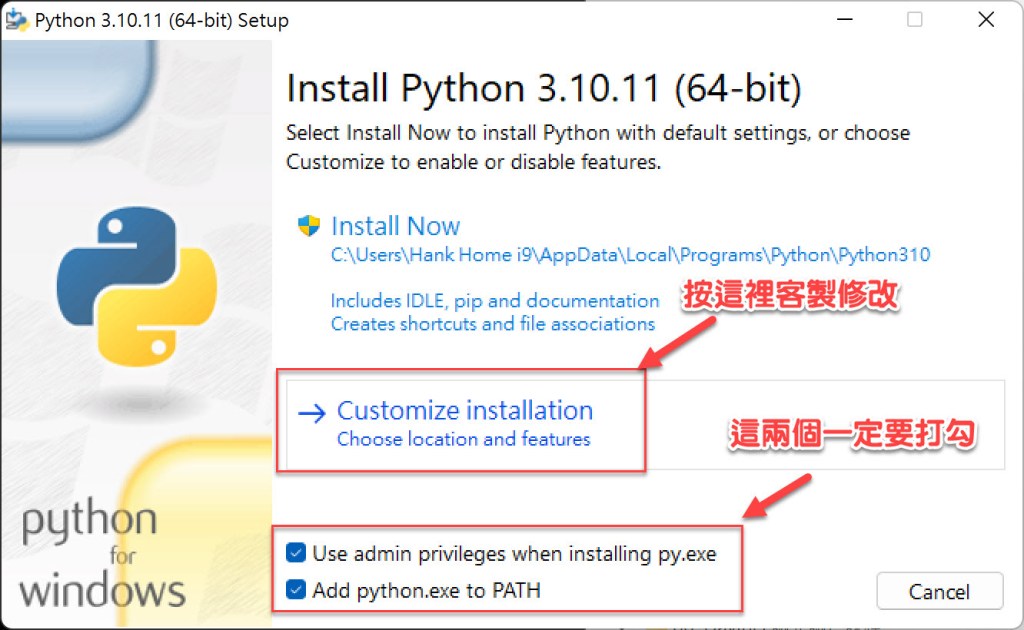Click the Python310 install path text
1024x630 pixels.
pyautogui.click(x=630, y=255)
